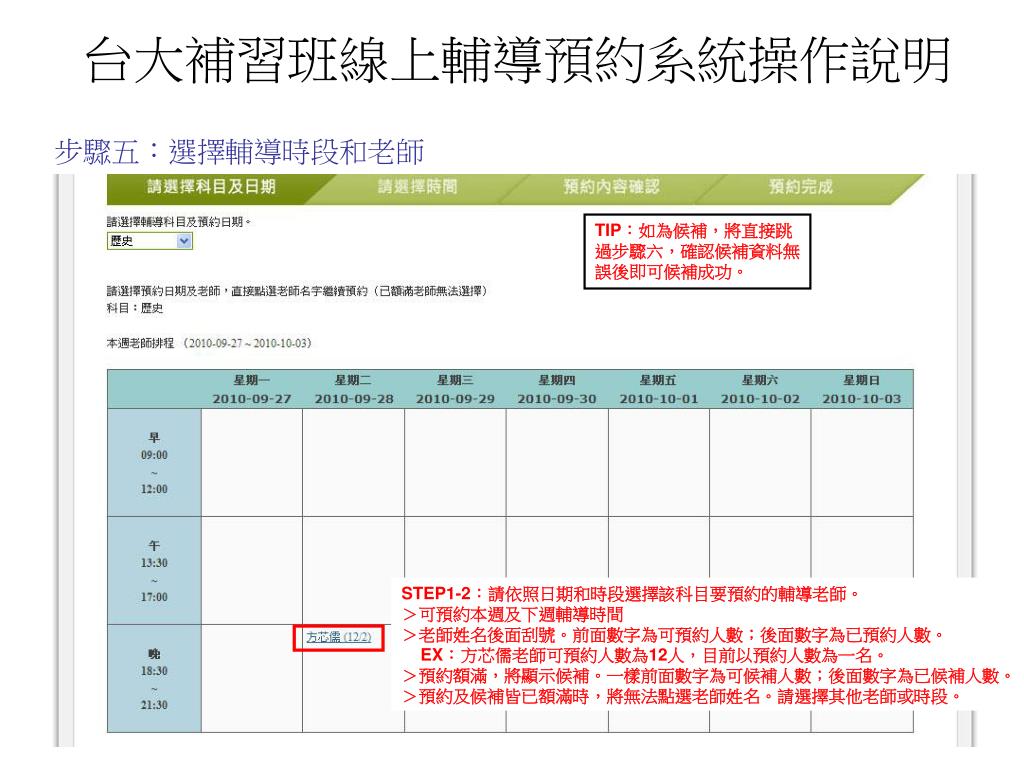This screenshot has width=1024, height=768.
Task: Click the 星期五 2010-10-01 column header
Action: pos(658,389)
